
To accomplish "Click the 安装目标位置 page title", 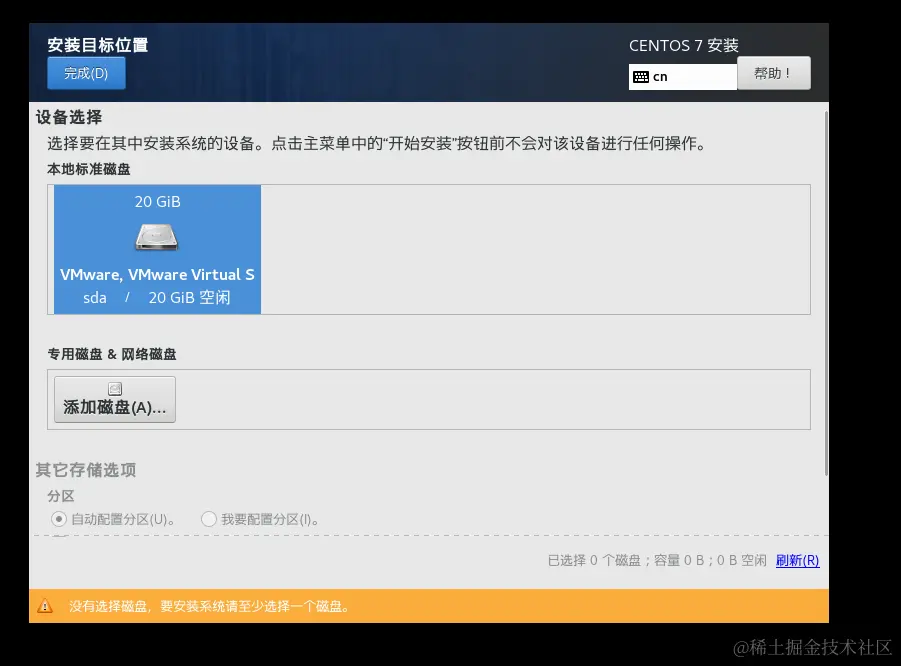I will click(98, 45).
